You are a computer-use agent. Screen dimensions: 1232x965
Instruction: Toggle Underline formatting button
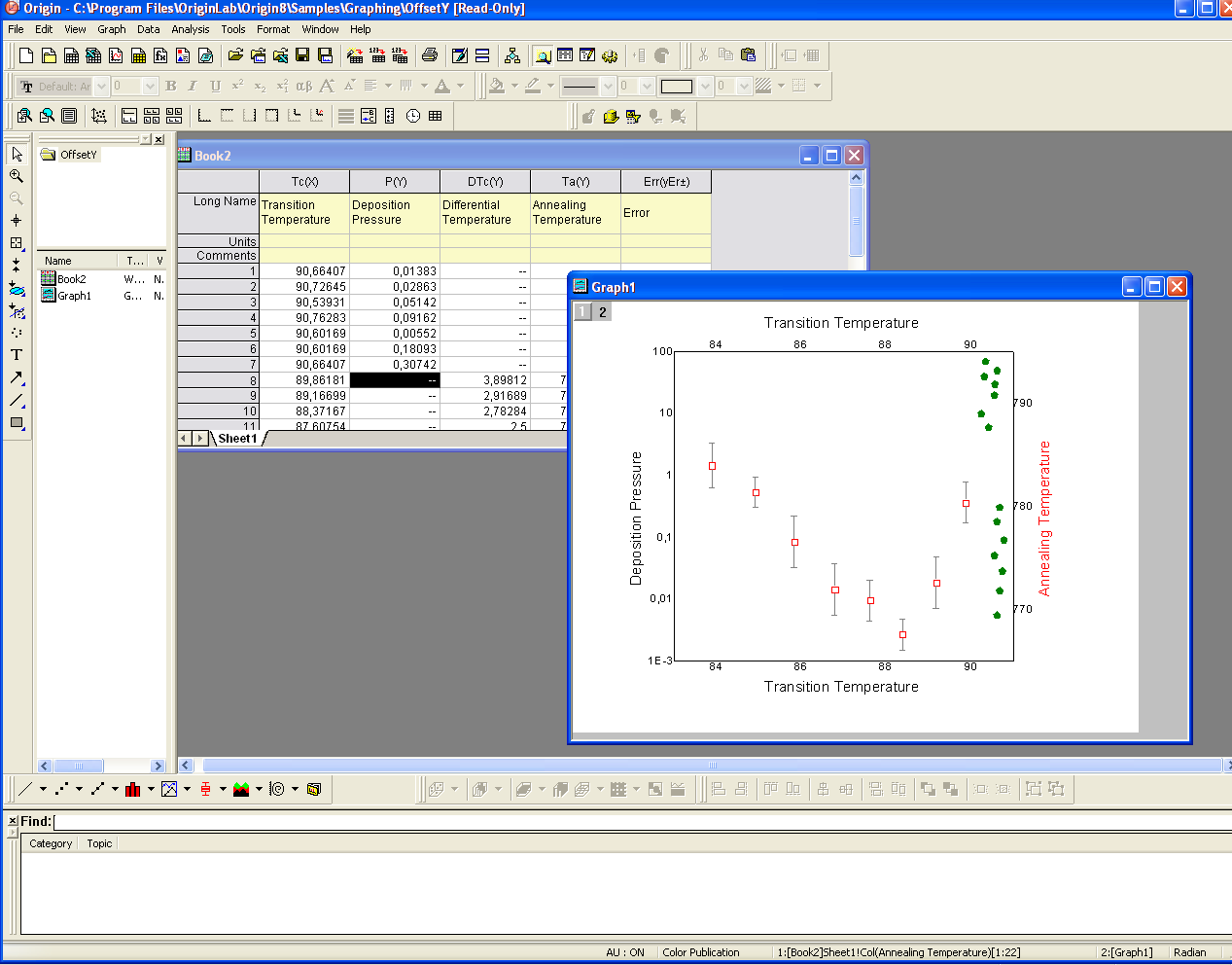pyautogui.click(x=215, y=87)
